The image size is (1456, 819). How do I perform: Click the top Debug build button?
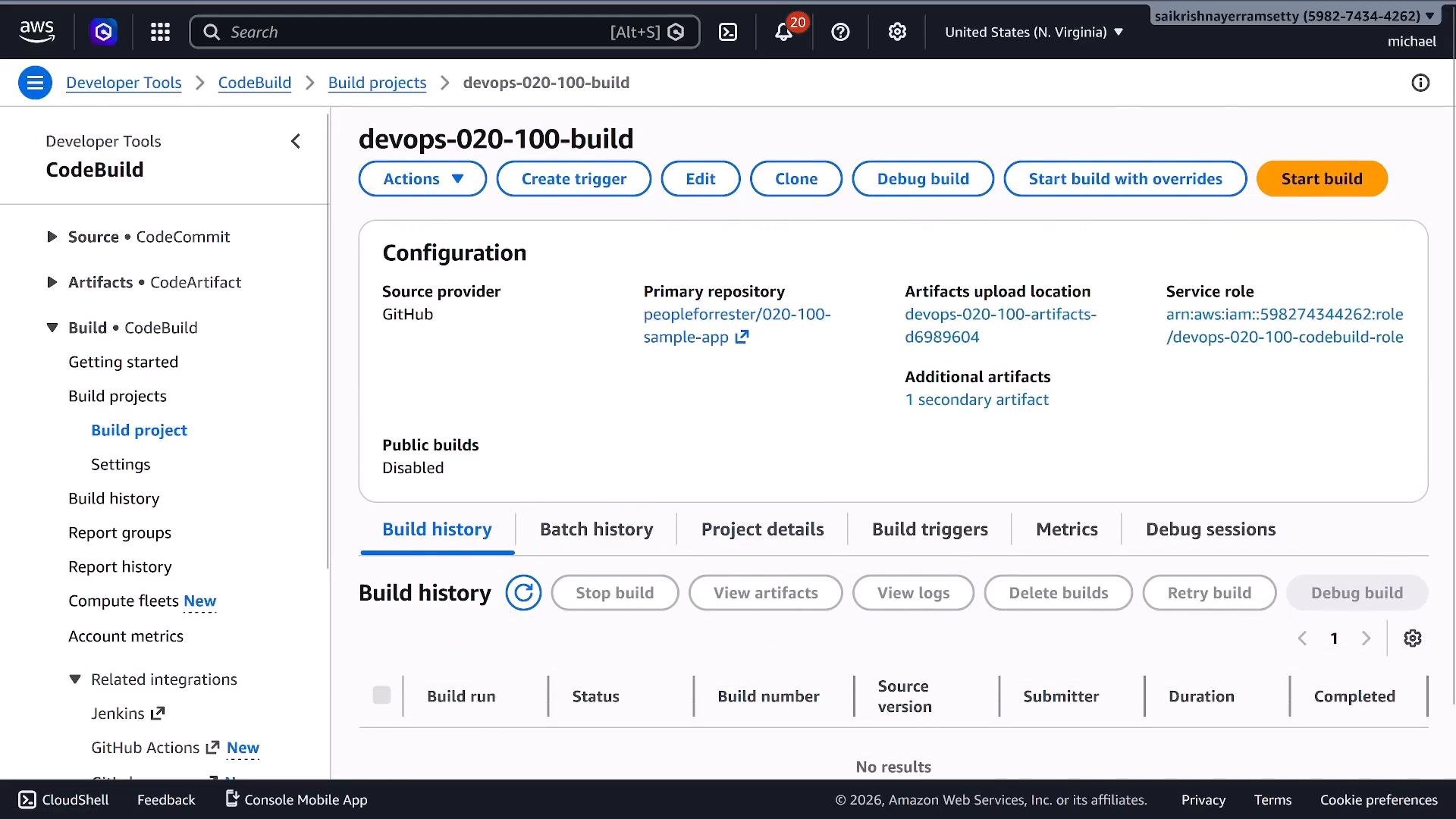pos(923,179)
